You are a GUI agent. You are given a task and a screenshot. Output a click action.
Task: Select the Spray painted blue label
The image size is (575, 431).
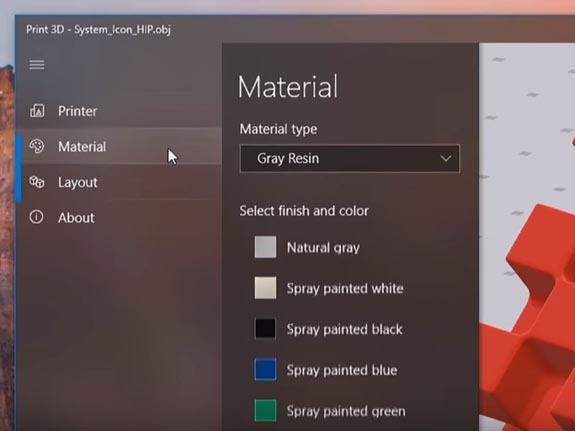tap(342, 370)
